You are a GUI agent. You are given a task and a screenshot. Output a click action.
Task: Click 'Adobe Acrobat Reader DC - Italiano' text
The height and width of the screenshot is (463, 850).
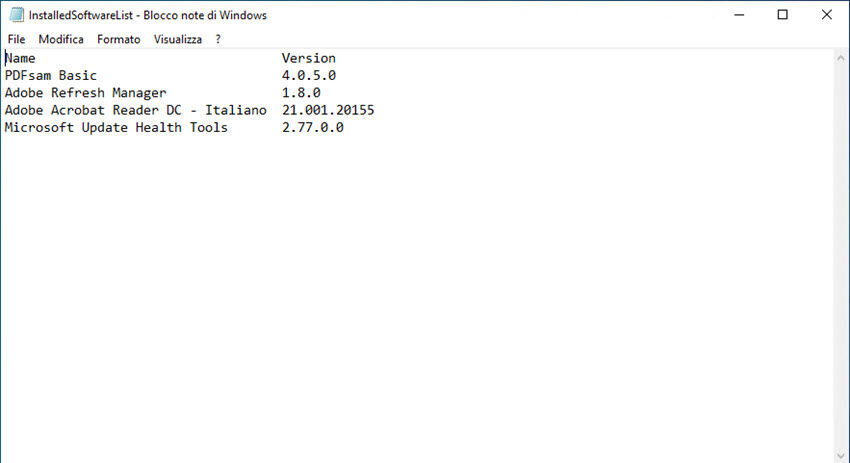click(136, 110)
